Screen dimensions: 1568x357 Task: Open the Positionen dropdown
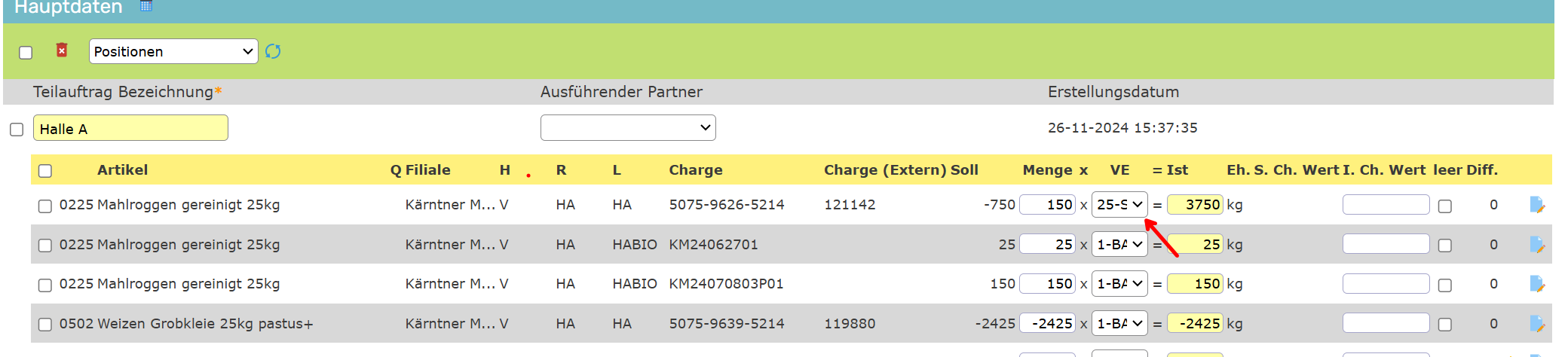[x=173, y=51]
